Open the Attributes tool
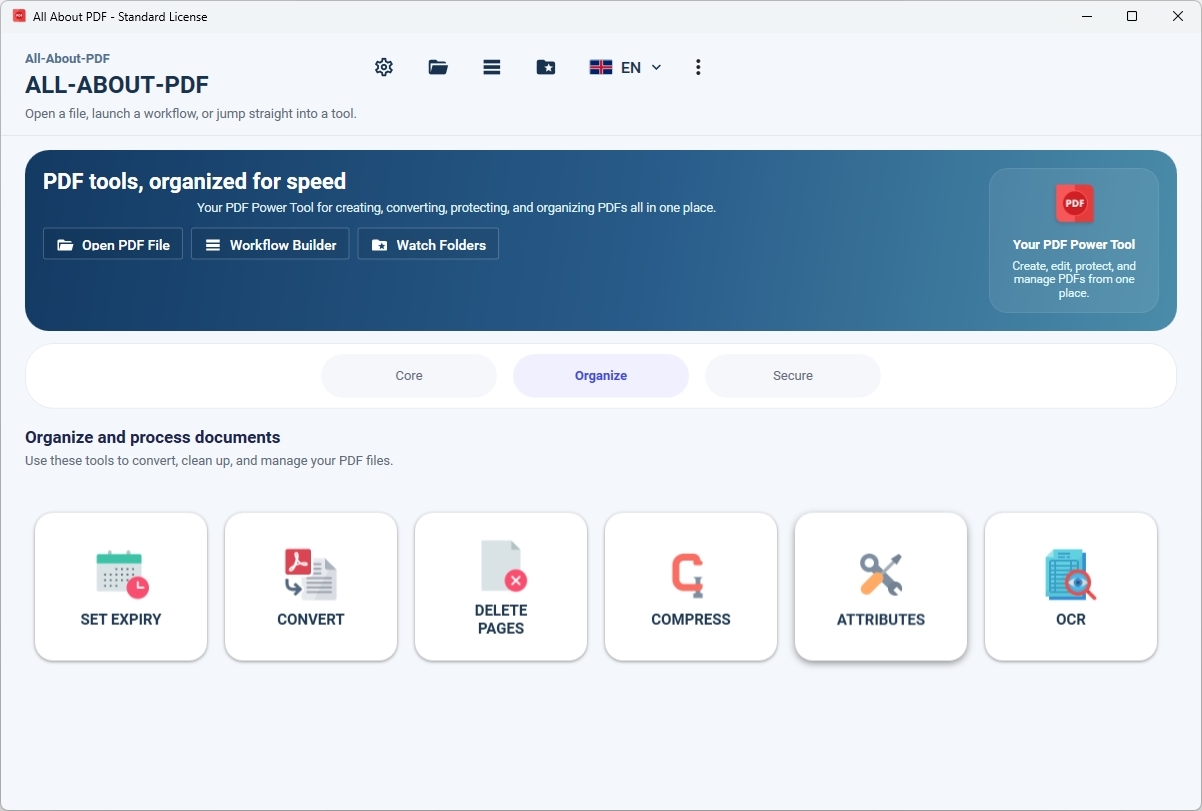Image resolution: width=1202 pixels, height=811 pixels. pyautogui.click(x=881, y=587)
